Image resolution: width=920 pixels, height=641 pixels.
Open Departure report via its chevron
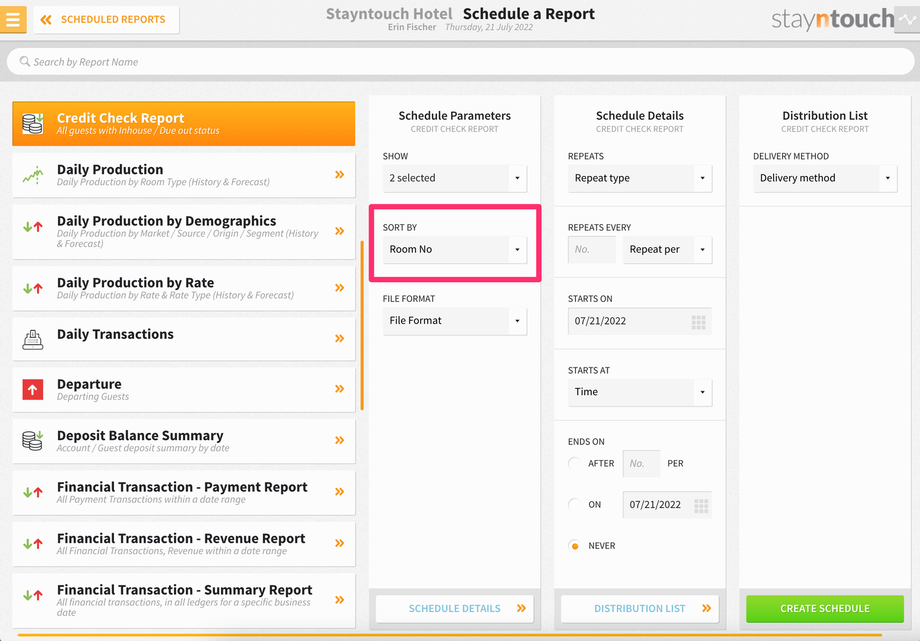coord(339,389)
